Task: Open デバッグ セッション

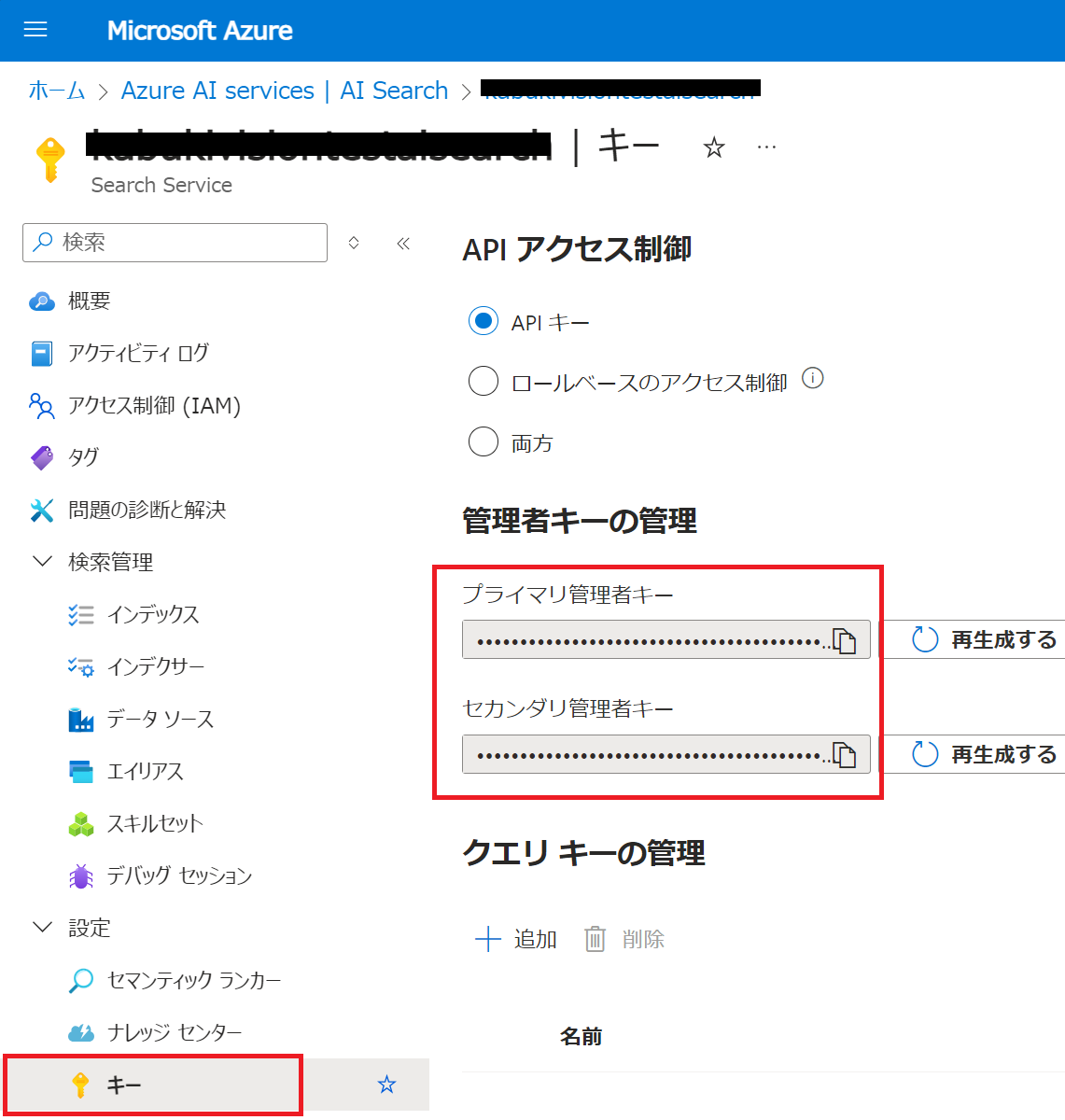Action: point(179,875)
